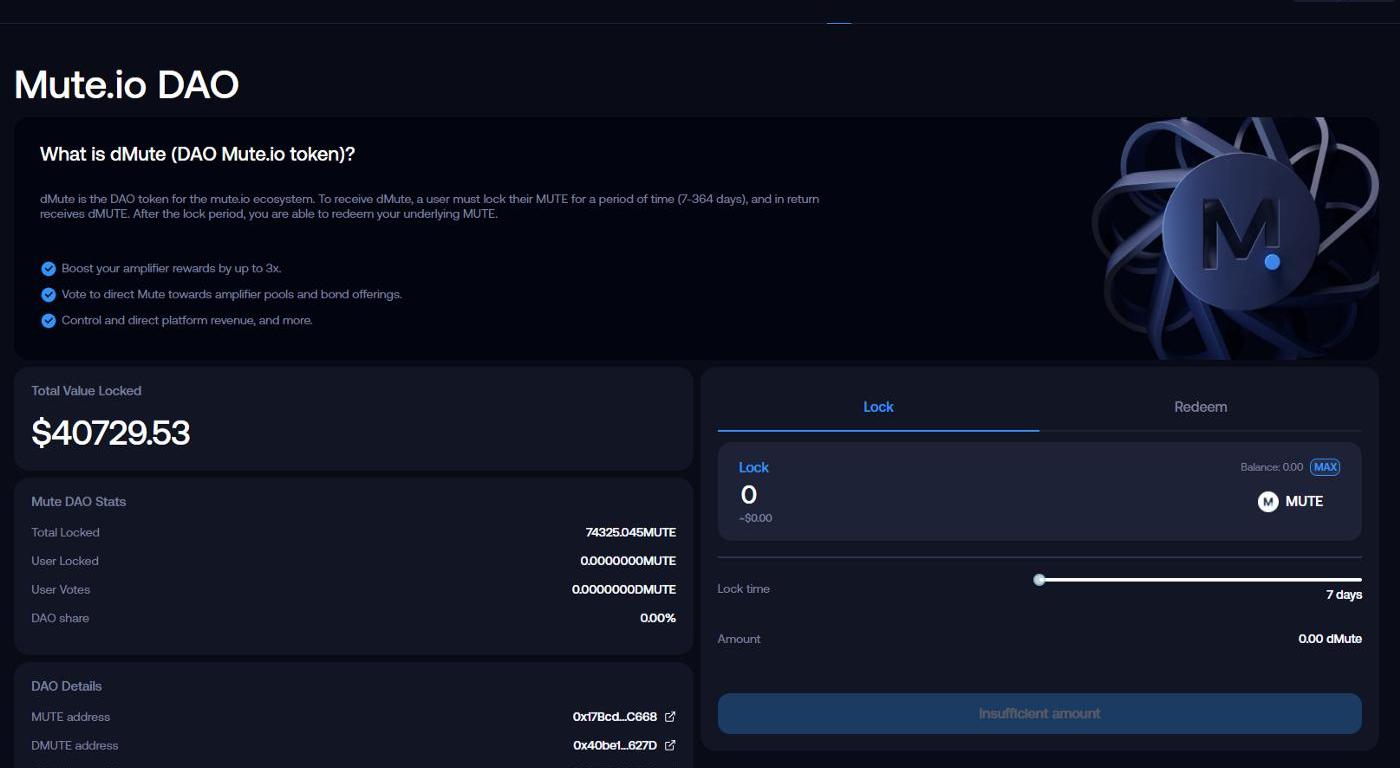Open the 0x40be1...627D DMUTE address link
The width and height of the screenshot is (1400, 768).
[615, 745]
